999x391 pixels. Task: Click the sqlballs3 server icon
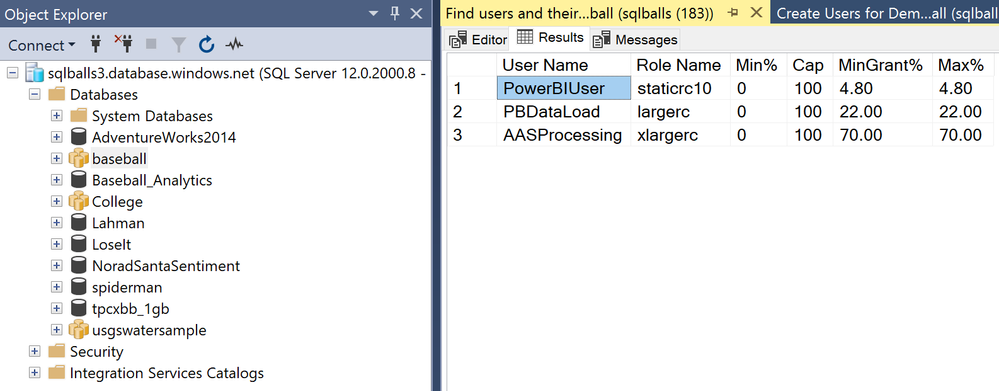coord(34,73)
